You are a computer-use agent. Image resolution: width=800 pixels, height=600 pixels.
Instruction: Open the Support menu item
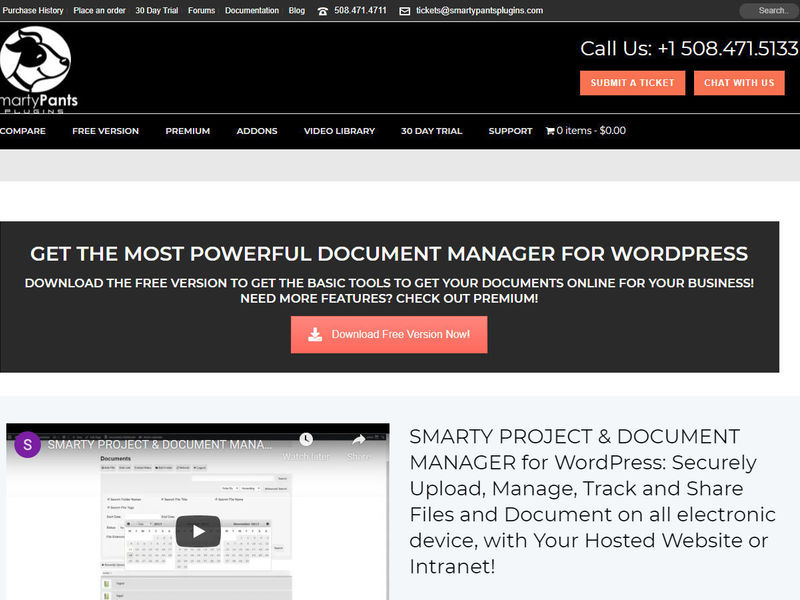click(510, 131)
